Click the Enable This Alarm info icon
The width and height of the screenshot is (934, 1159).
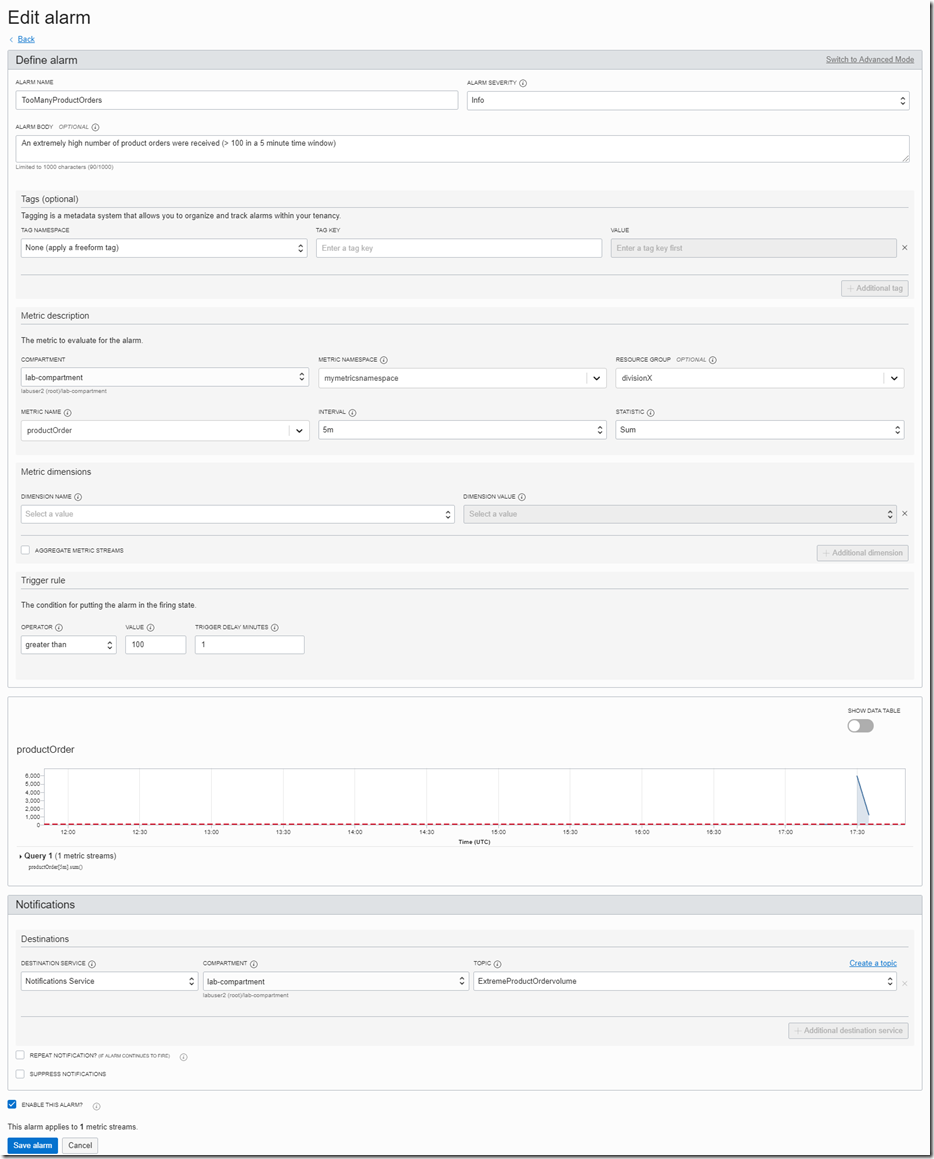[x=96, y=1105]
